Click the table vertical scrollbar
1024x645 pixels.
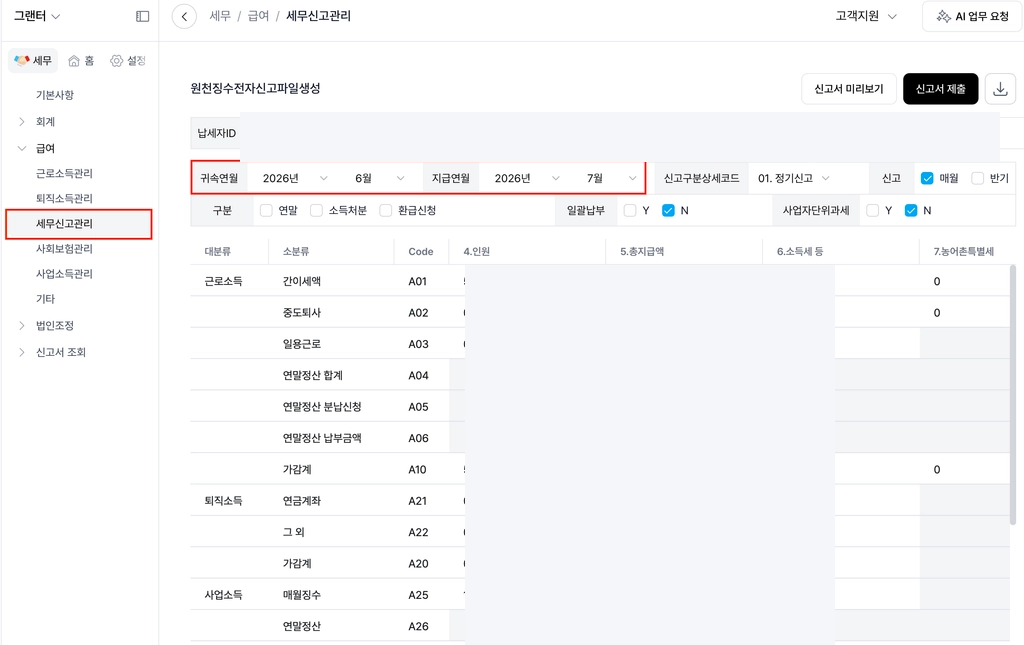(x=1013, y=394)
